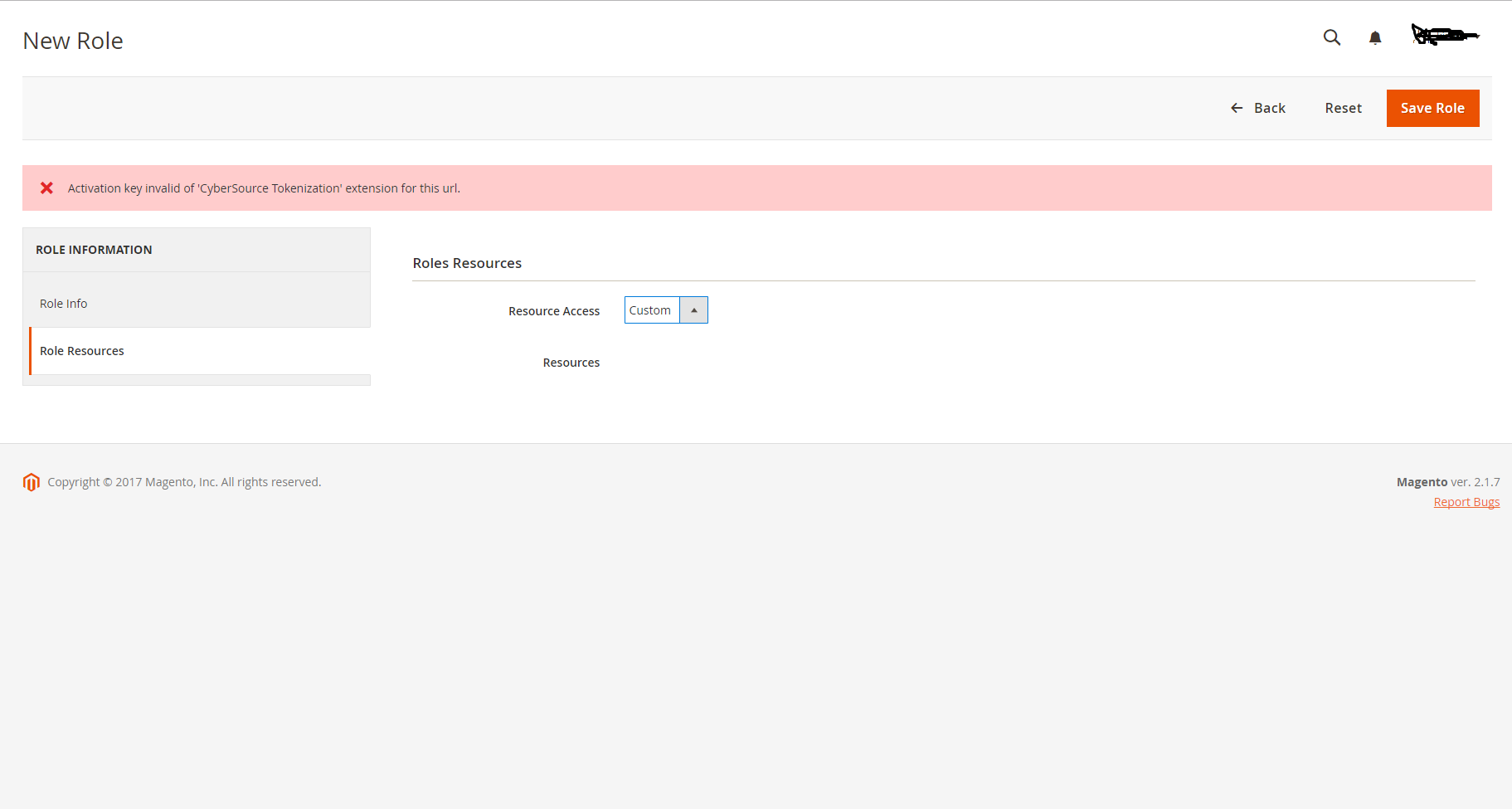Image resolution: width=1512 pixels, height=809 pixels.
Task: Open the scribbled-out user account menu
Action: [1445, 36]
